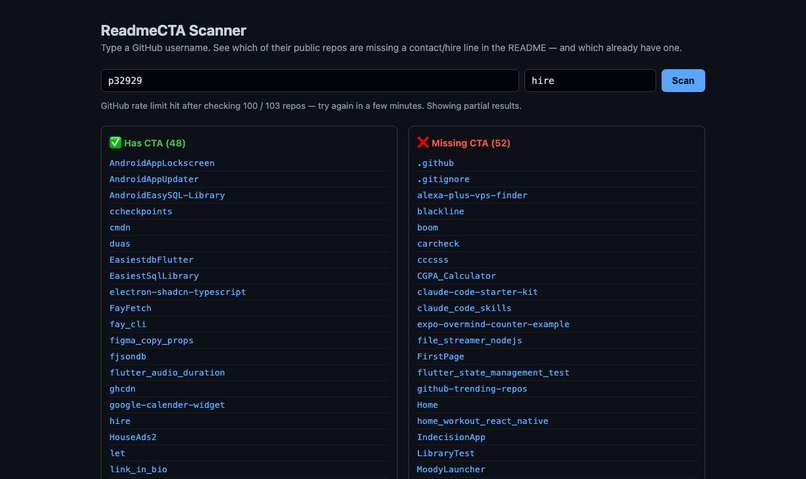806x479 pixels.
Task: Open the IndecisionApp repo link
Action: [451, 437]
